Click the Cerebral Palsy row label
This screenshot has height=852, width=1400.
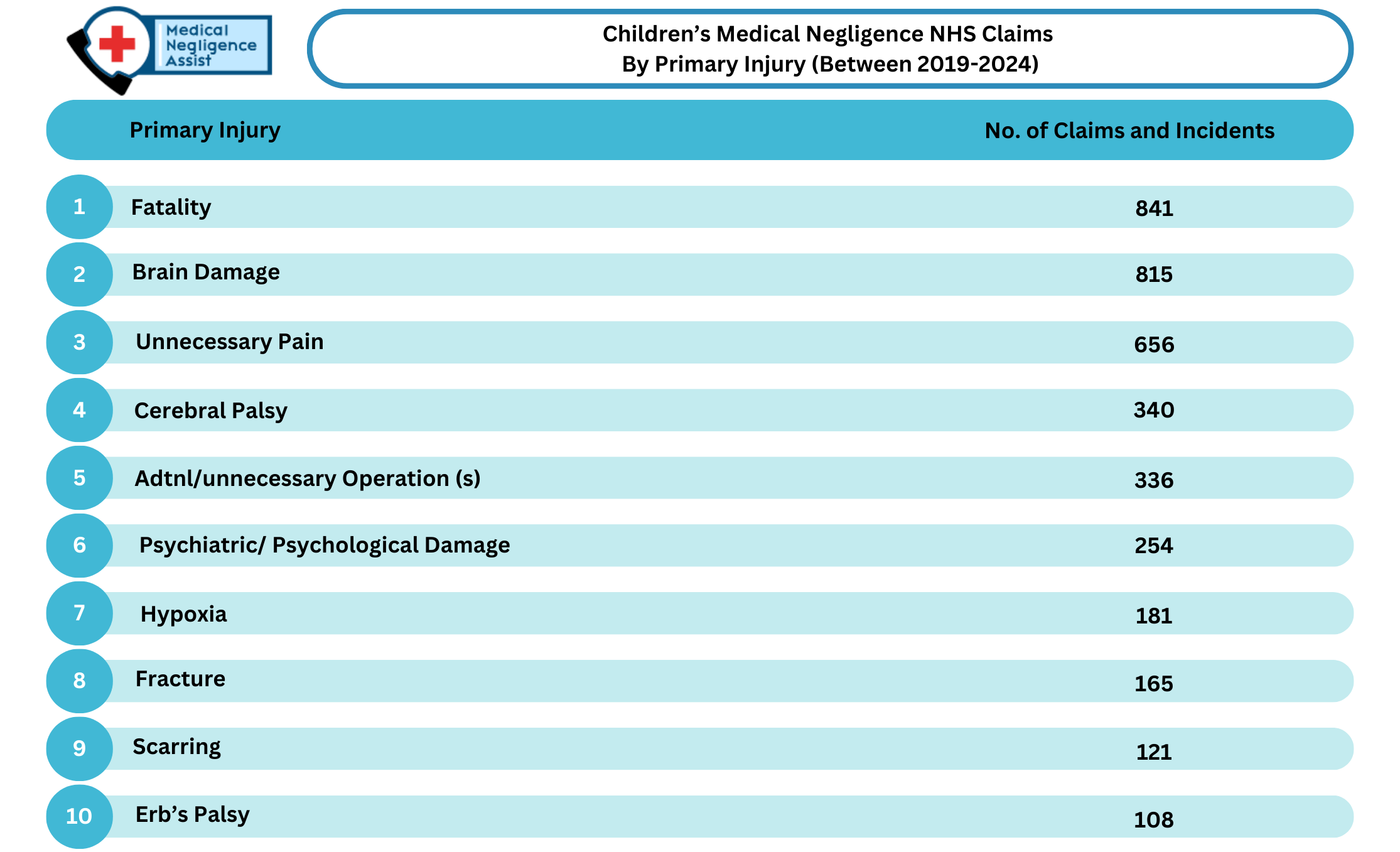pos(211,411)
